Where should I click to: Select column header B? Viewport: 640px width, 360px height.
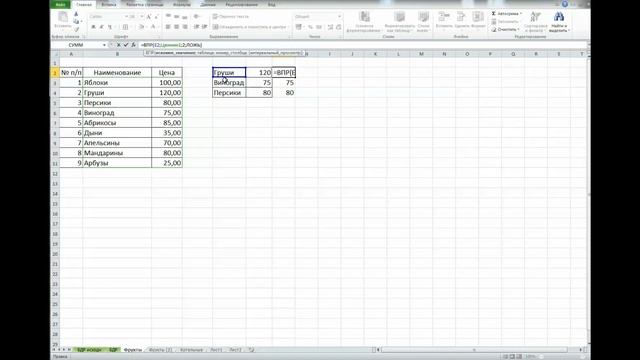point(117,54)
